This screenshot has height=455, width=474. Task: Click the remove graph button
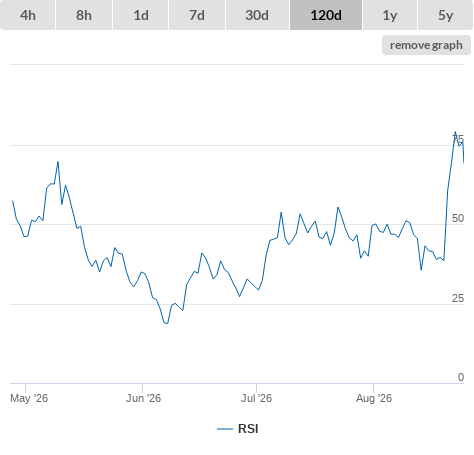(x=426, y=45)
